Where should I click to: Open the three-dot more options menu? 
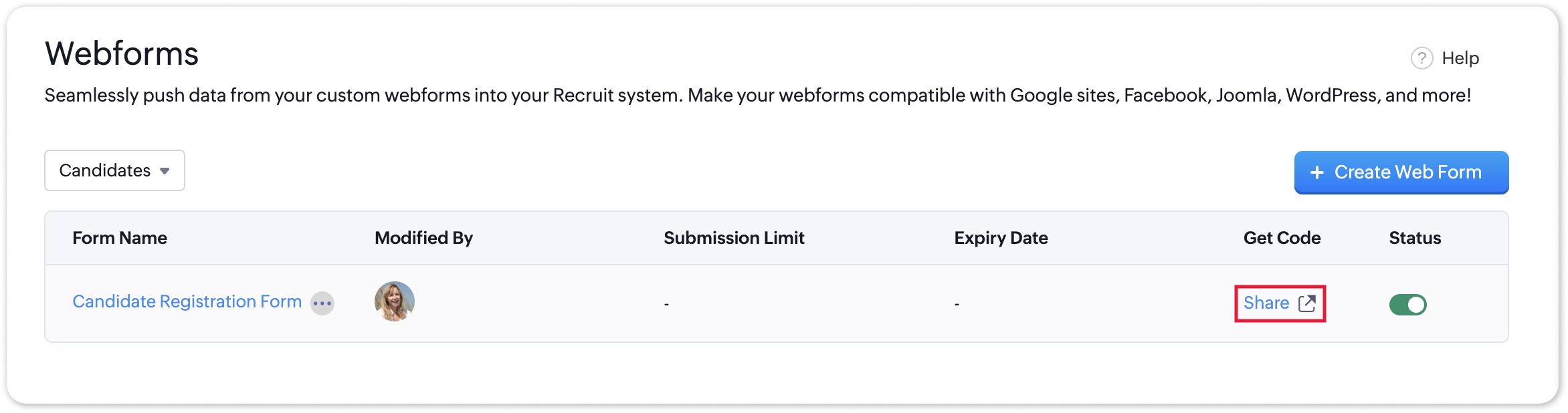(x=322, y=303)
